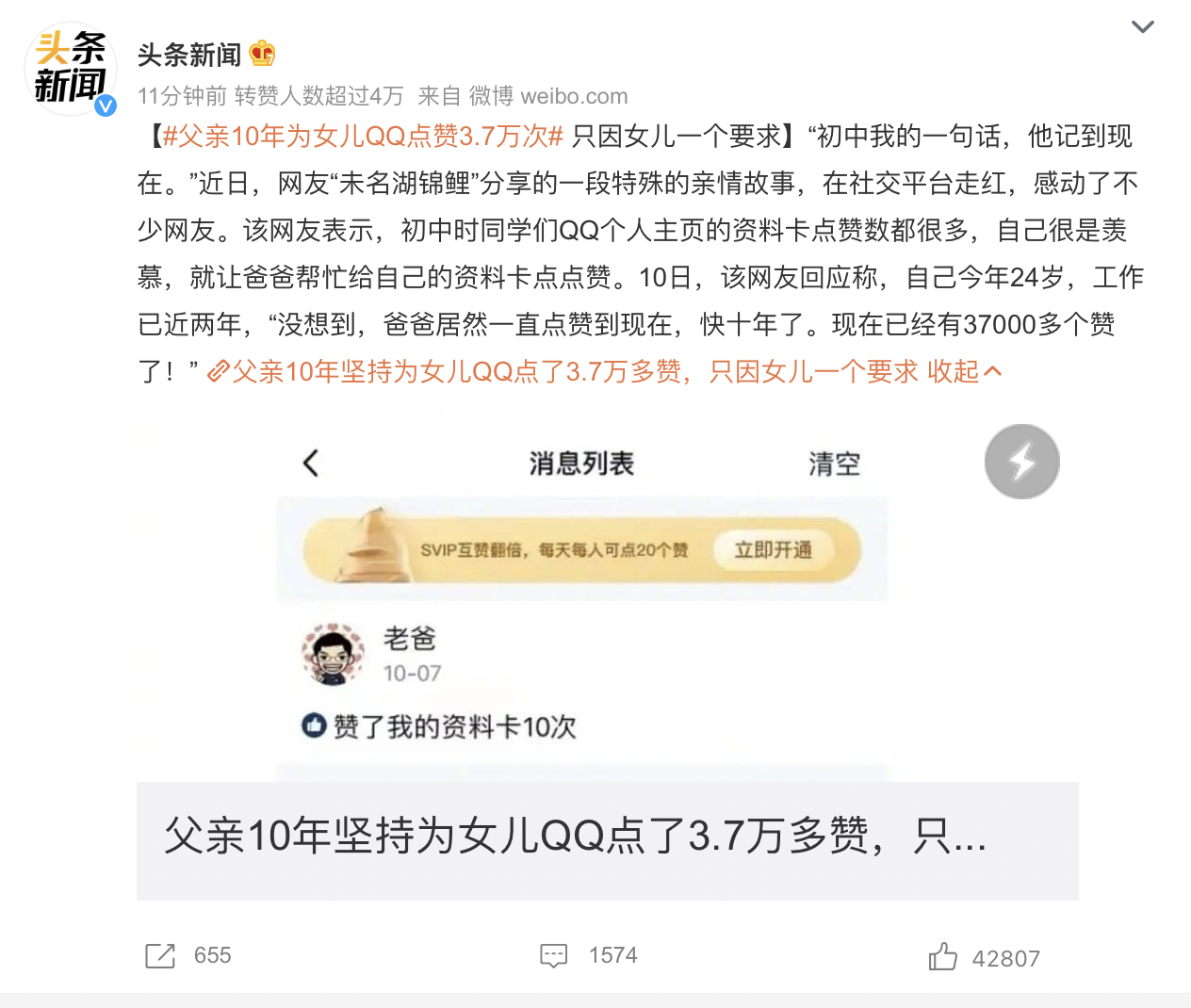This screenshot has width=1191, height=1008.
Task: Like the post with thumbs-up icon
Action: tap(942, 956)
